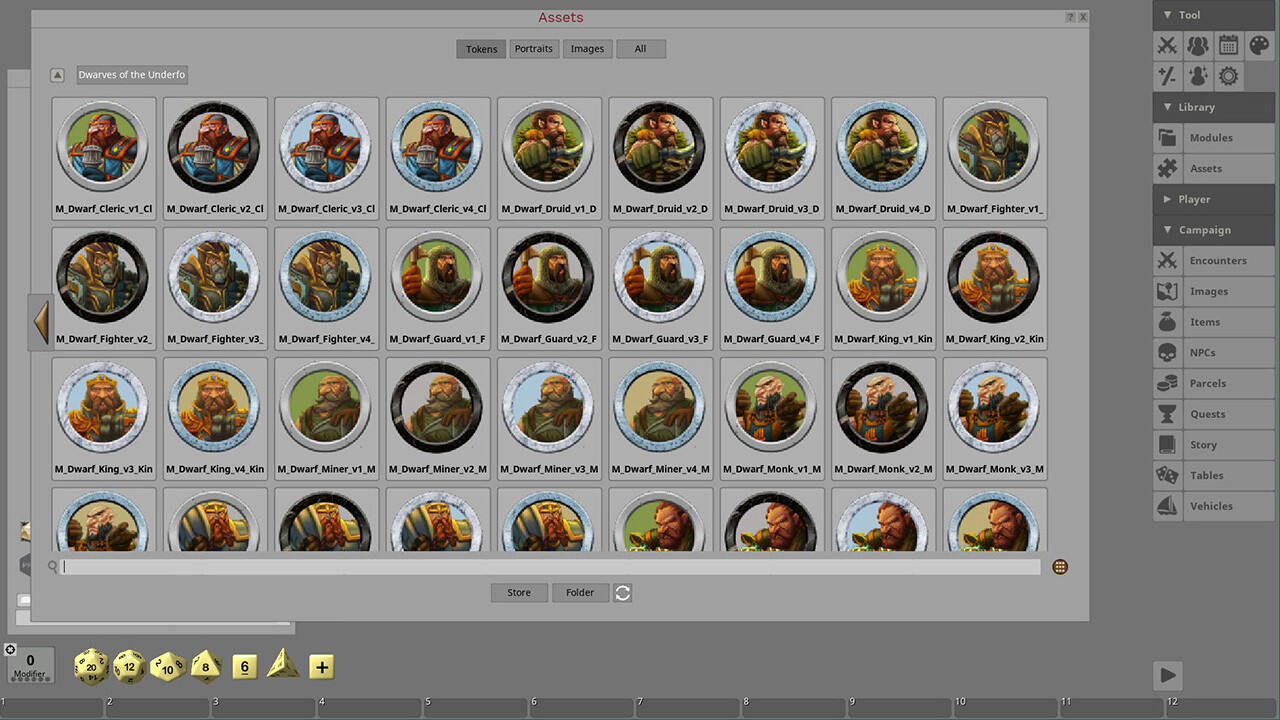Toggle the Dwarves of the Underfo filter
Viewport: 1280px width, 720px height.
click(x=131, y=74)
